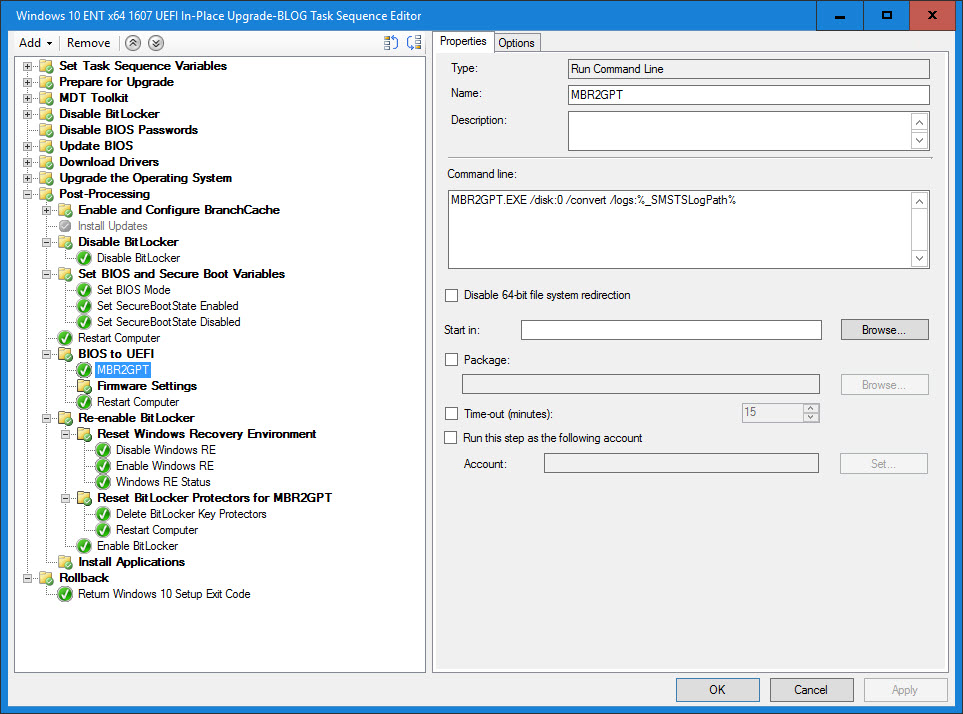This screenshot has width=963, height=714.
Task: Click the Command line scrollbar down arrow
Action: [x=920, y=259]
